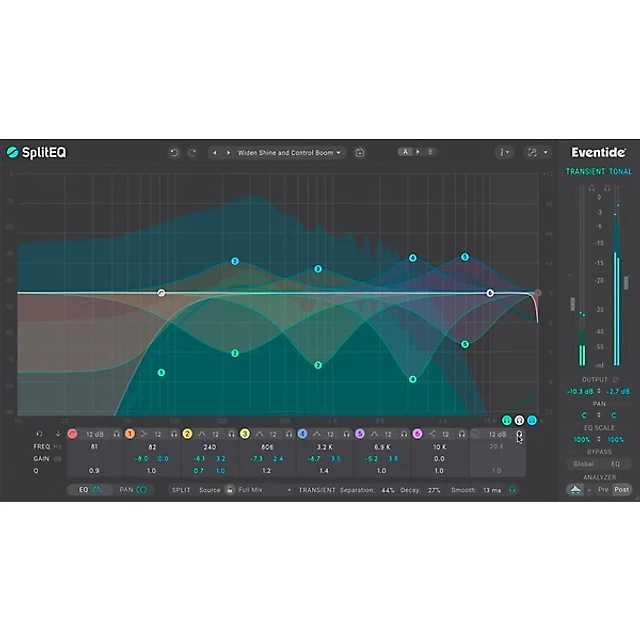This screenshot has height=640, width=640.
Task: Switch to the EQ view tab
Action: (x=90, y=490)
